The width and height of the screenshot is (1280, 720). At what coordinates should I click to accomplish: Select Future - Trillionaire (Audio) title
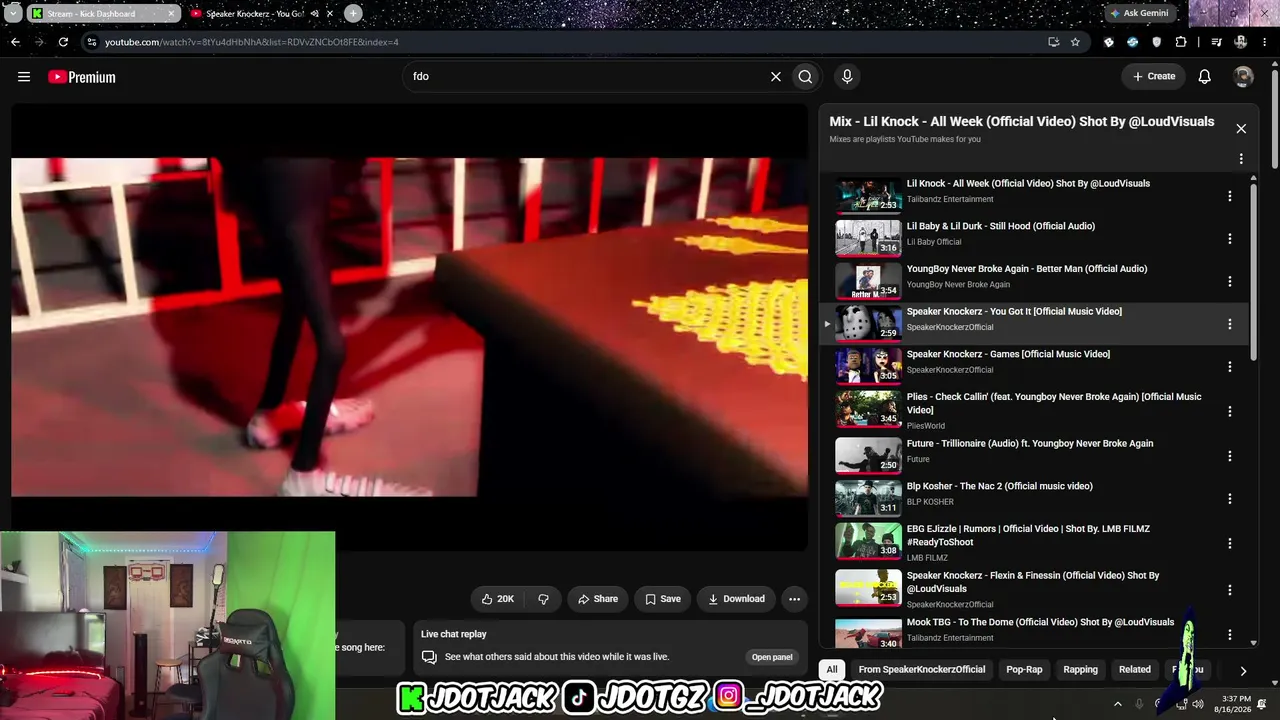[x=1030, y=443]
